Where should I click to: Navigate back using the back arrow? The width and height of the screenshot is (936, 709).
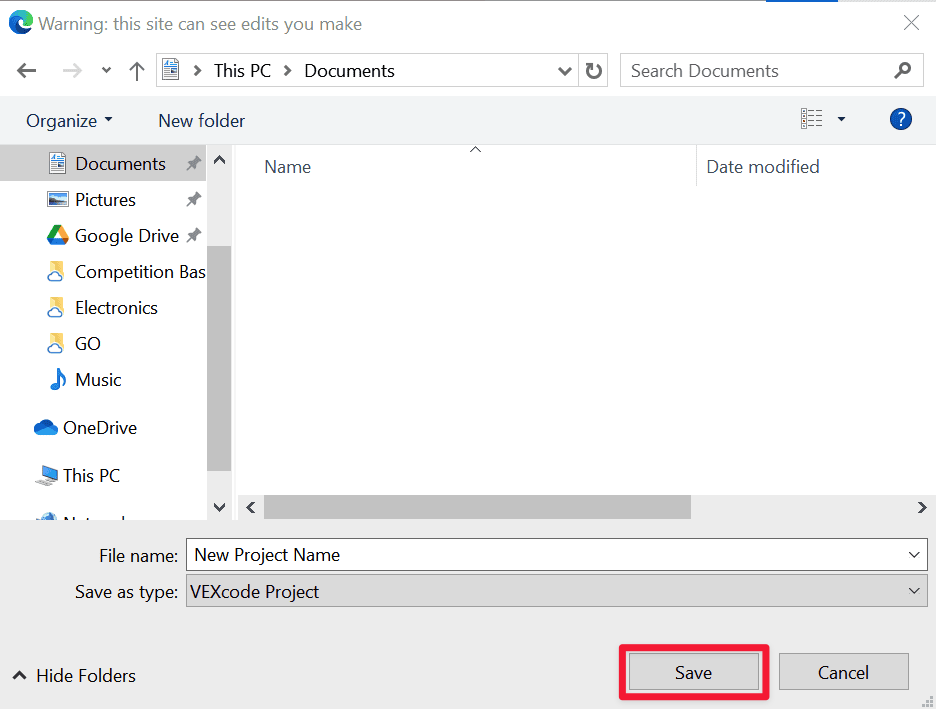tap(26, 70)
